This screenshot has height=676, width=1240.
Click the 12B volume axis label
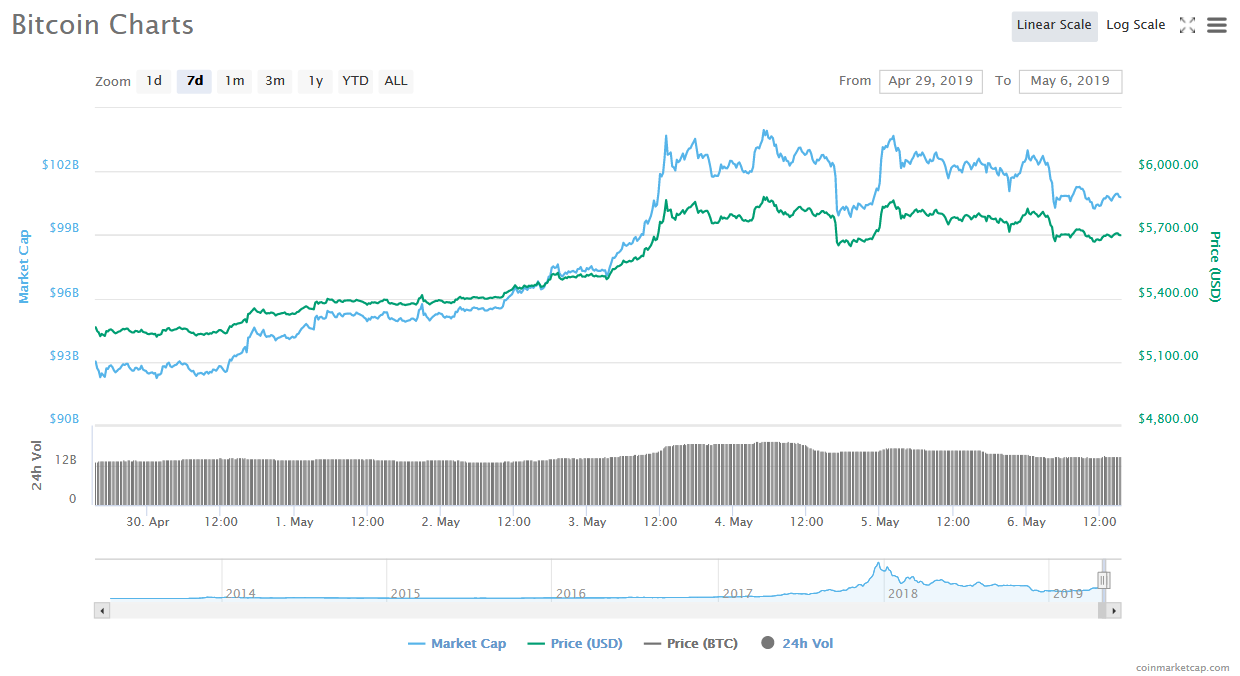[x=66, y=460]
